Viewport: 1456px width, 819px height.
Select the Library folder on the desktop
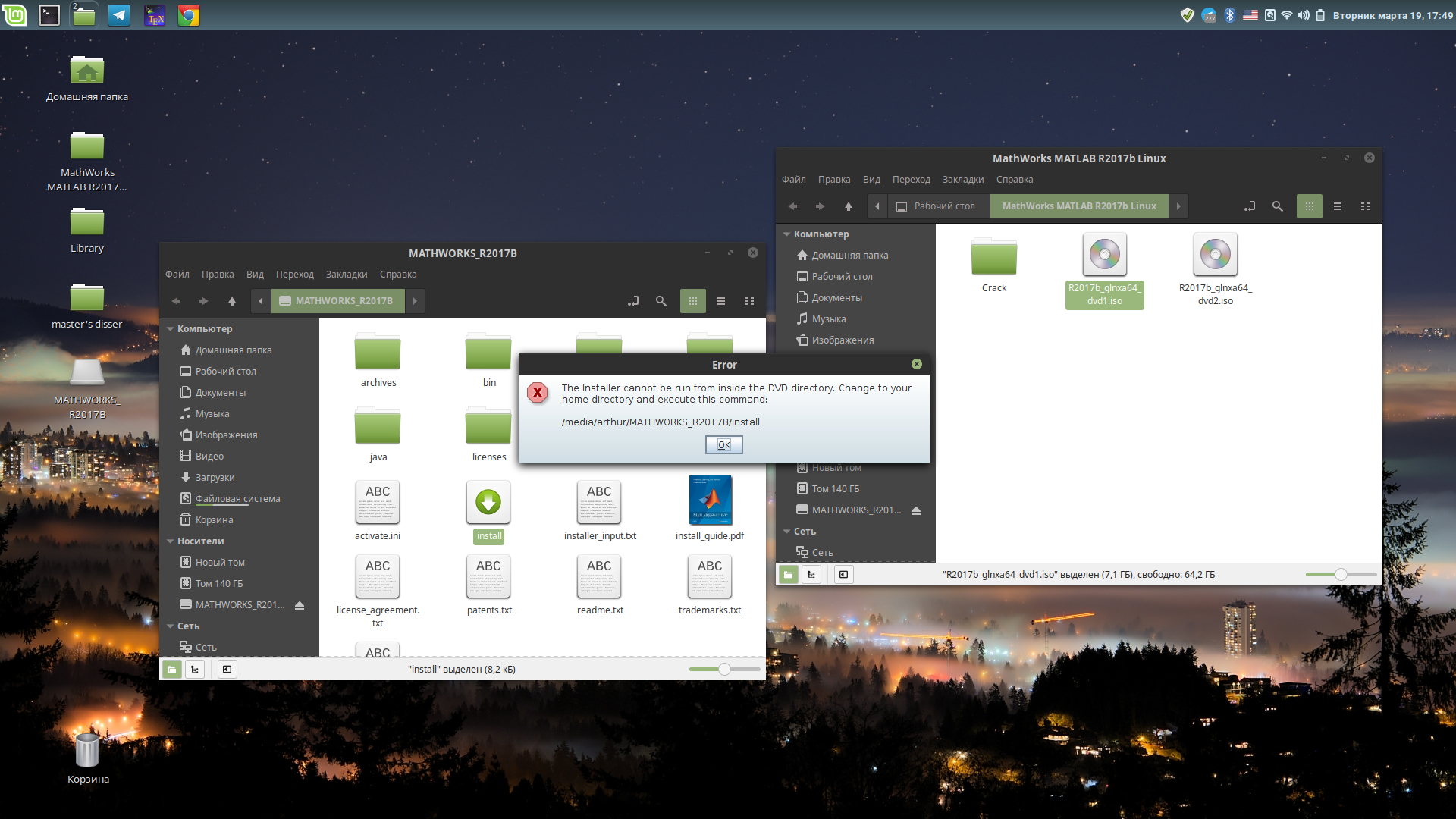(87, 230)
